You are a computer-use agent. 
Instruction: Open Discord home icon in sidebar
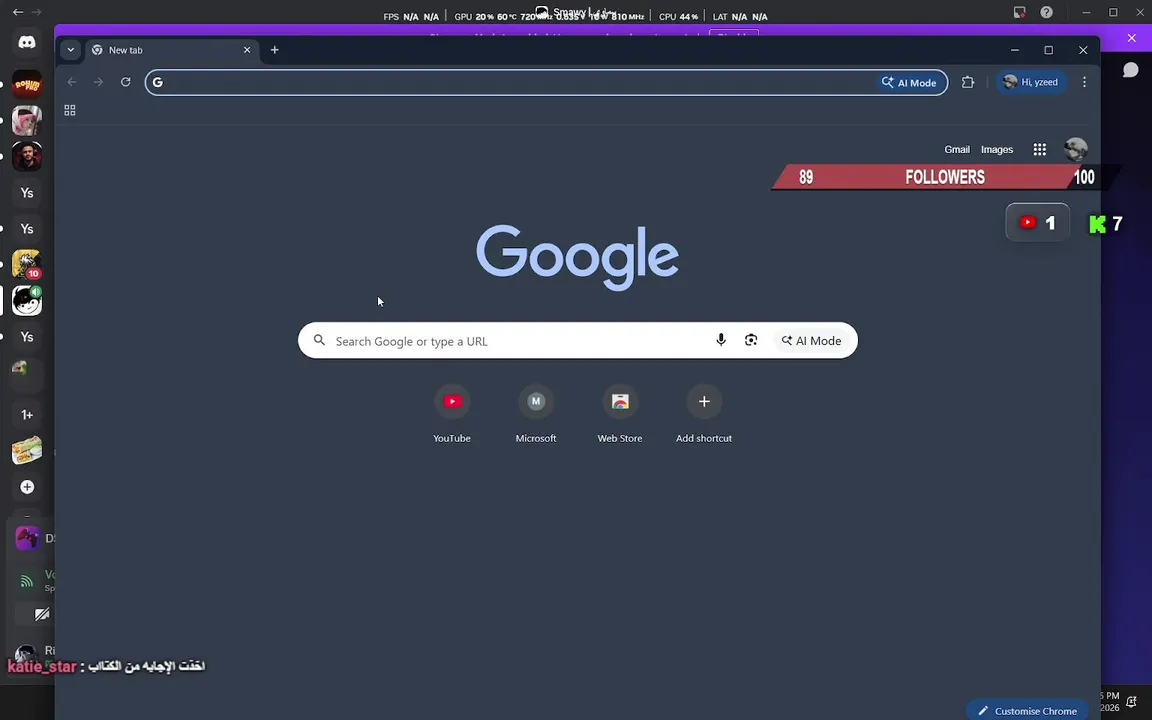coord(27,42)
